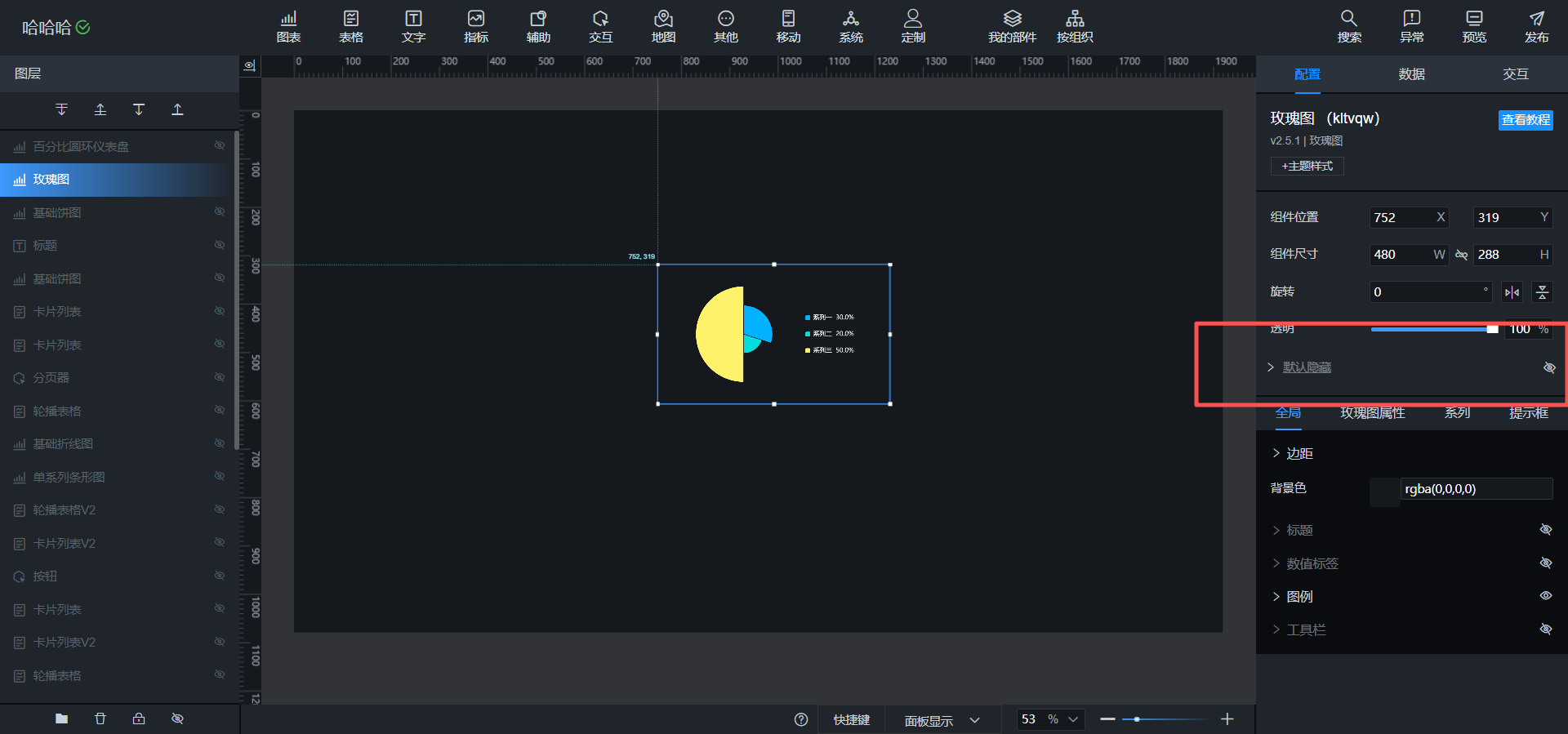Switch to the 数据 tab
This screenshot has height=734, width=1568.
tap(1411, 74)
